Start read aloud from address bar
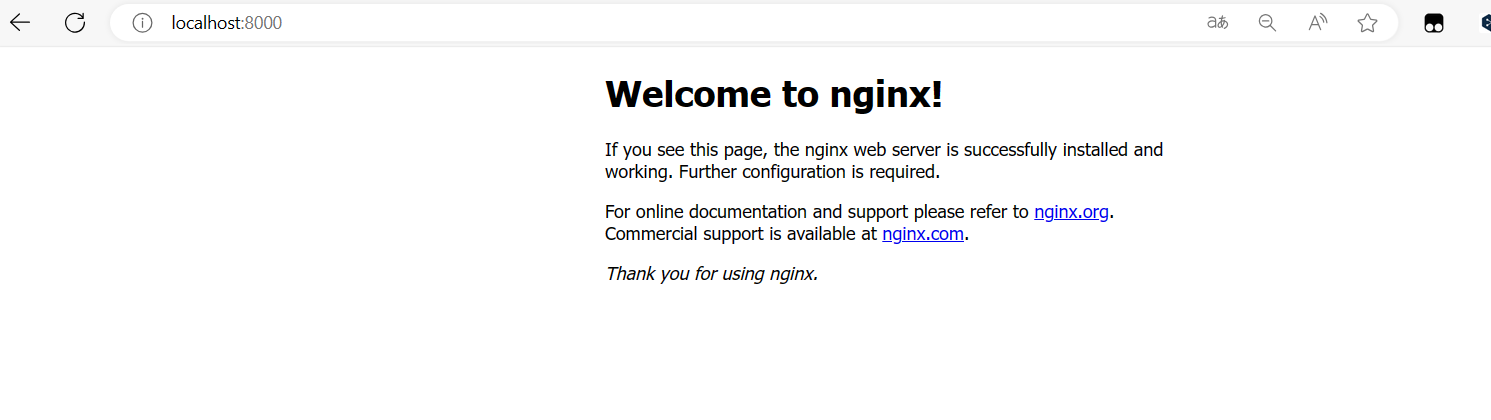The image size is (1491, 420). 1318,22
